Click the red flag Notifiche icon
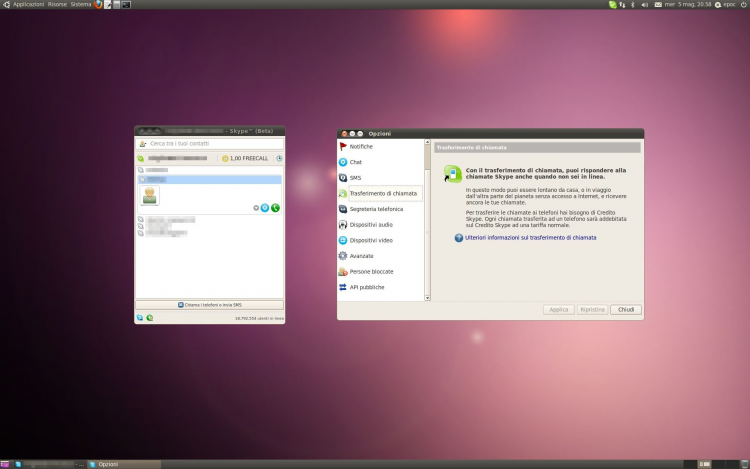The width and height of the screenshot is (750, 469). tap(343, 146)
